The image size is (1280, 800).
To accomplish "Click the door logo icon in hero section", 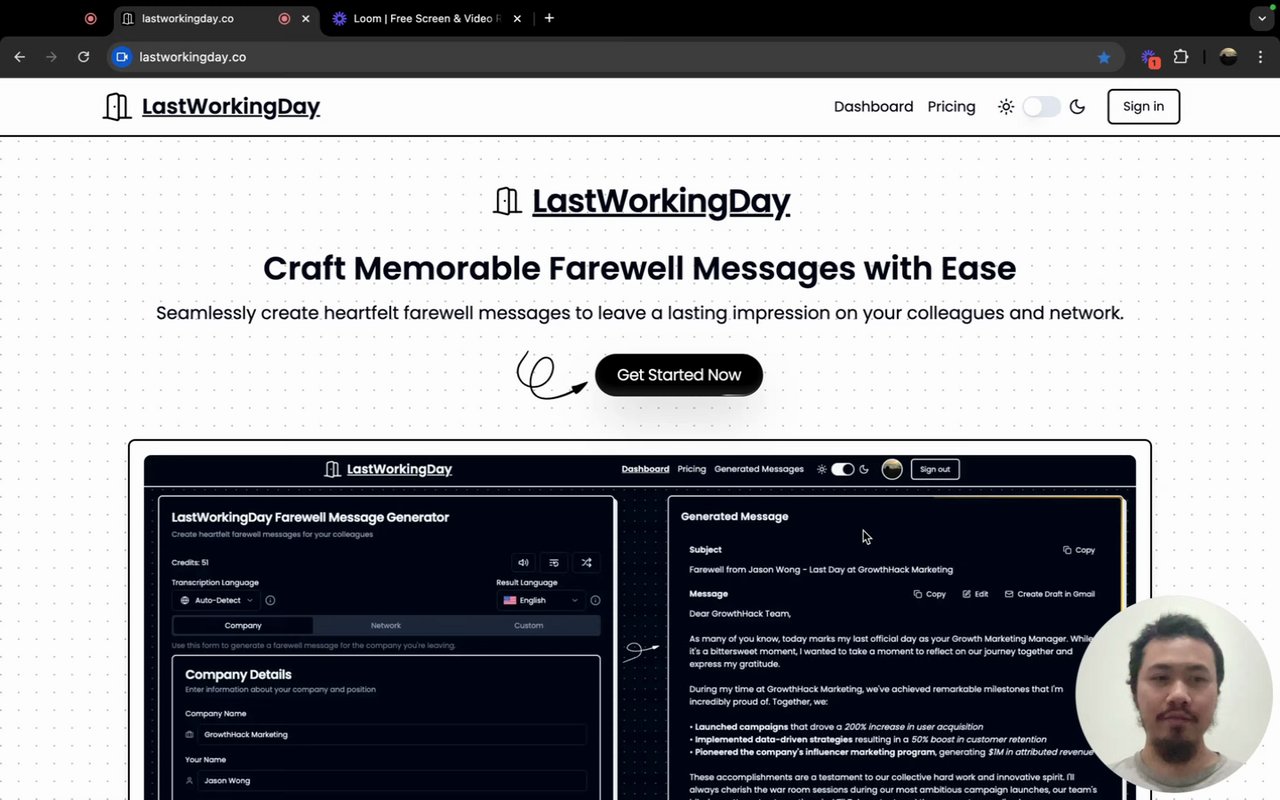I will (508, 201).
